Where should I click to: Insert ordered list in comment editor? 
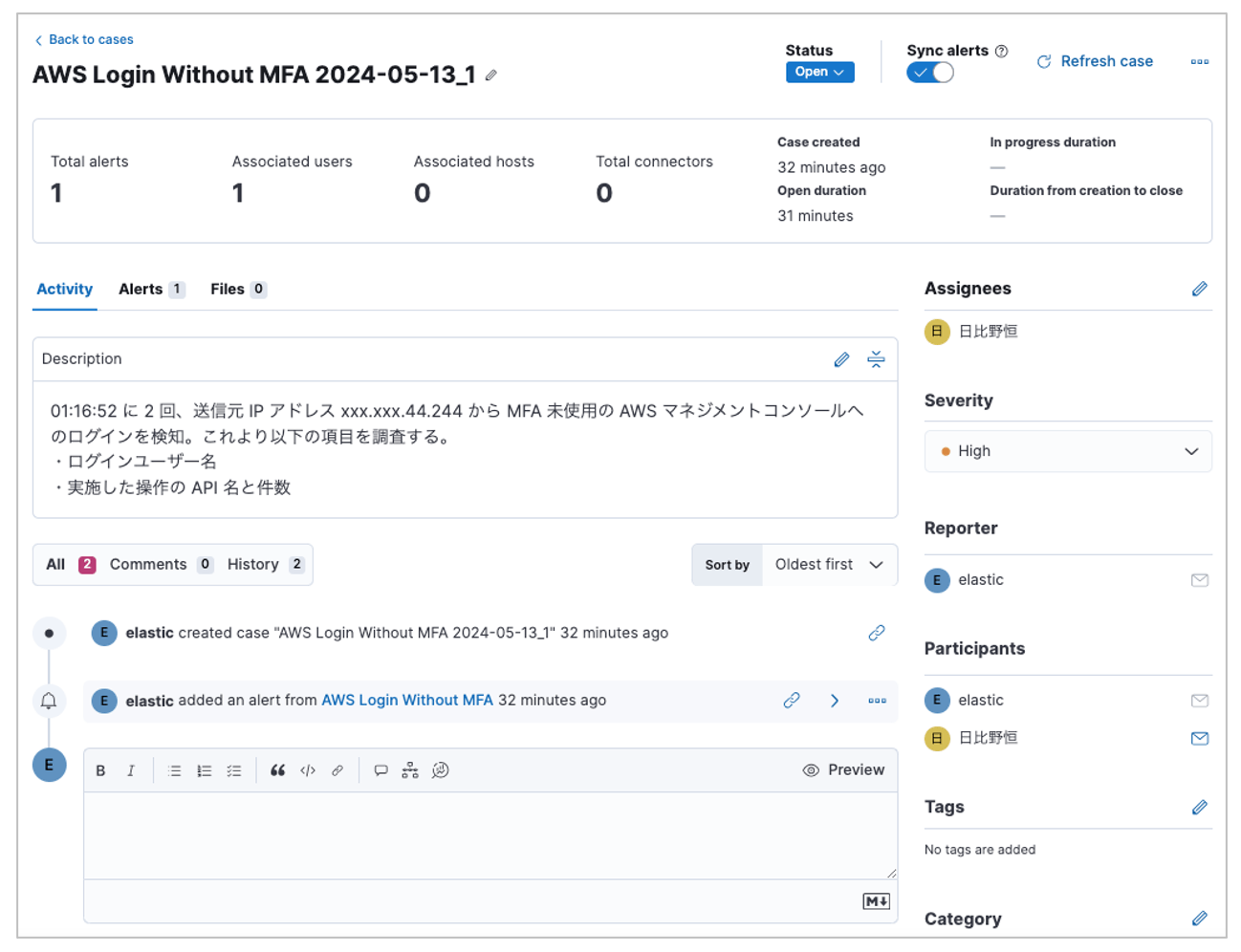point(204,770)
